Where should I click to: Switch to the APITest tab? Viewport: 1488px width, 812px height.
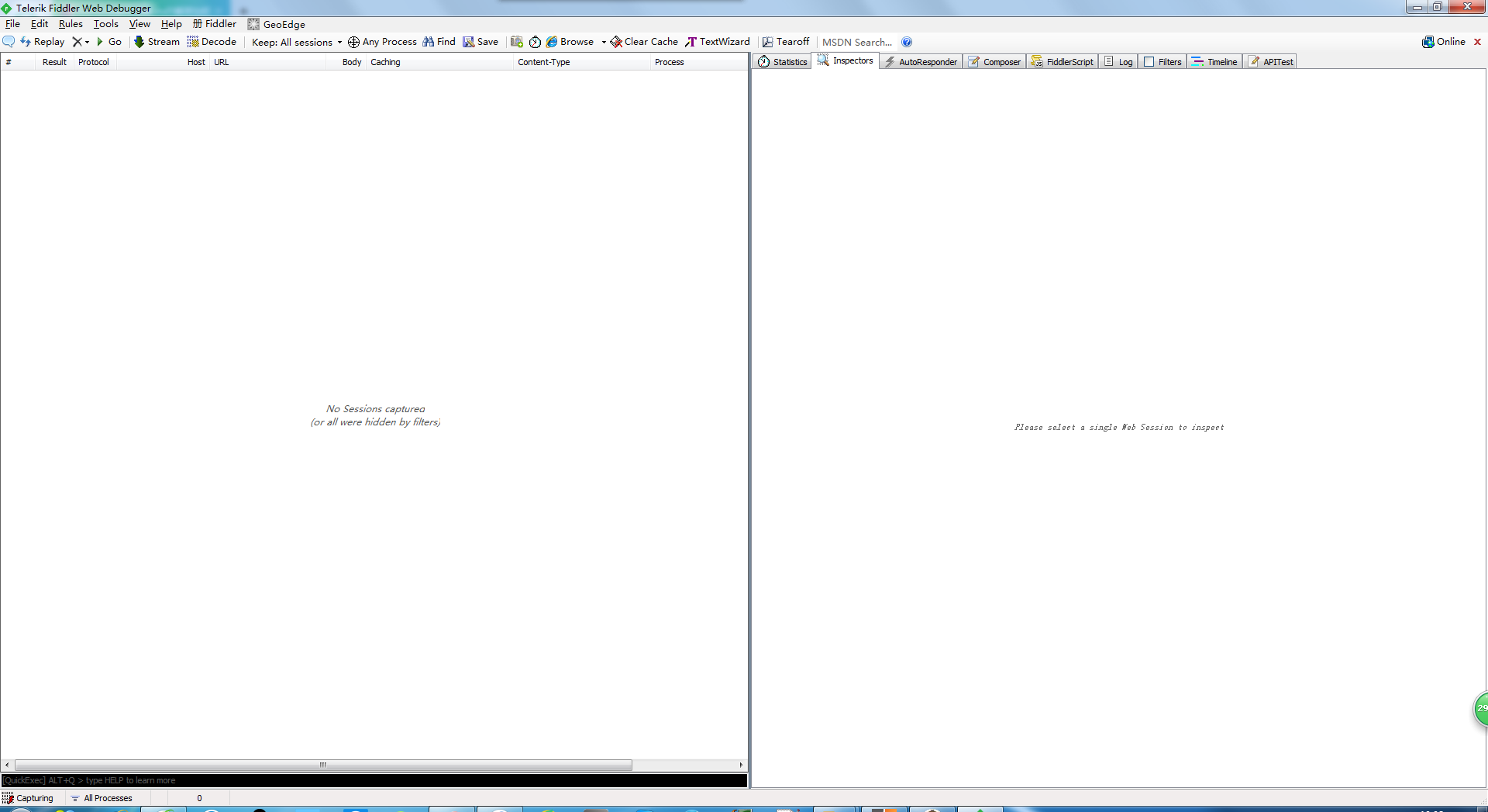coord(1271,62)
